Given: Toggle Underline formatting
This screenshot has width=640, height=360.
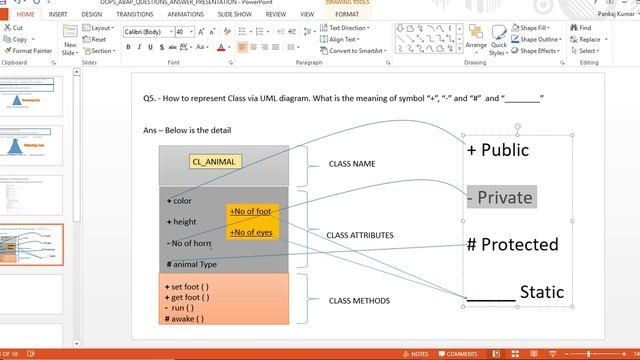Looking at the screenshot, I should (x=150, y=47).
